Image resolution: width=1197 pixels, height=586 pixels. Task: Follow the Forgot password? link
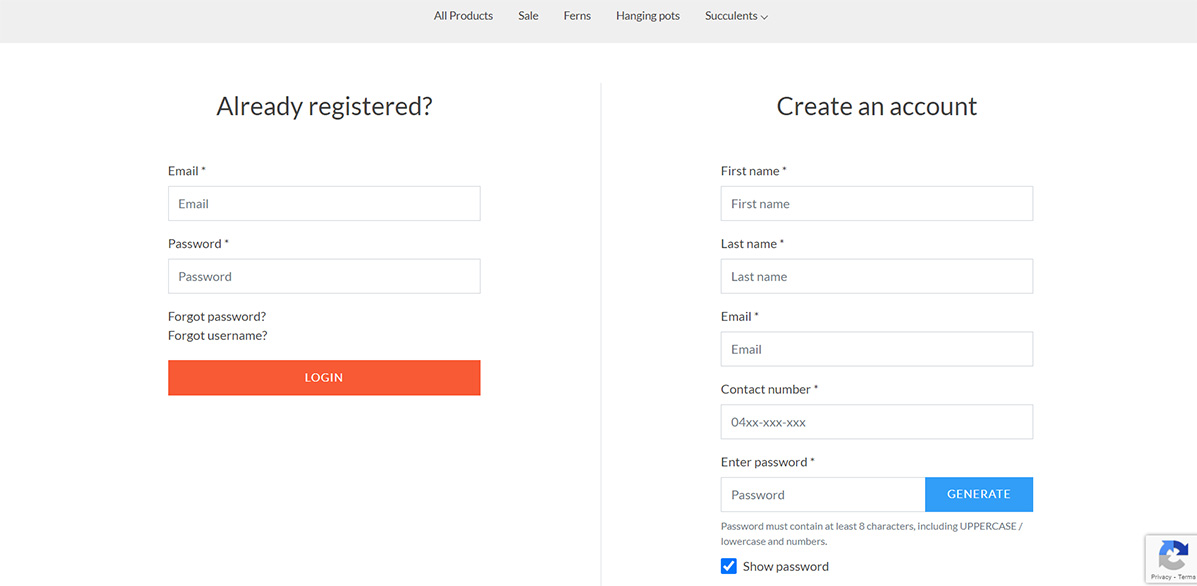coord(217,316)
